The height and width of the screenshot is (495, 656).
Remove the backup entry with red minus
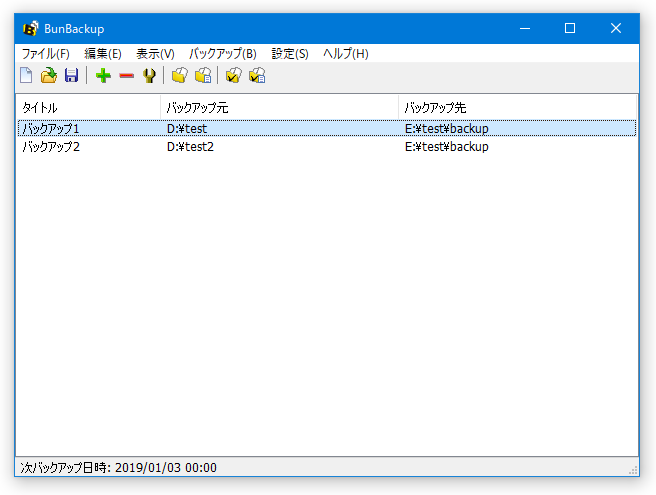pos(126,76)
